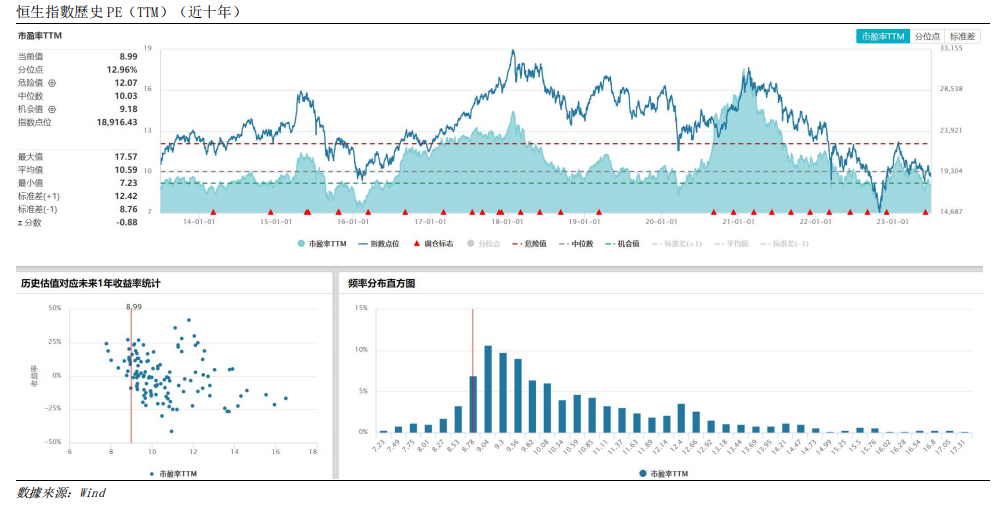The width and height of the screenshot is (998, 513).
Task: Click the 频率分布直方图 panel title
Action: (x=382, y=283)
